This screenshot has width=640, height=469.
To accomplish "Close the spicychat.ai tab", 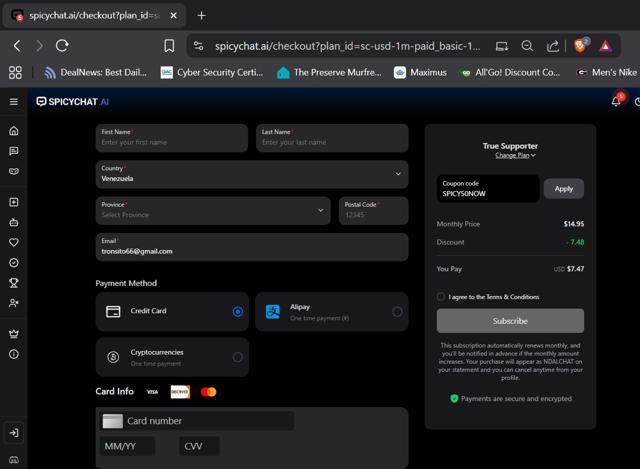I will (173, 16).
